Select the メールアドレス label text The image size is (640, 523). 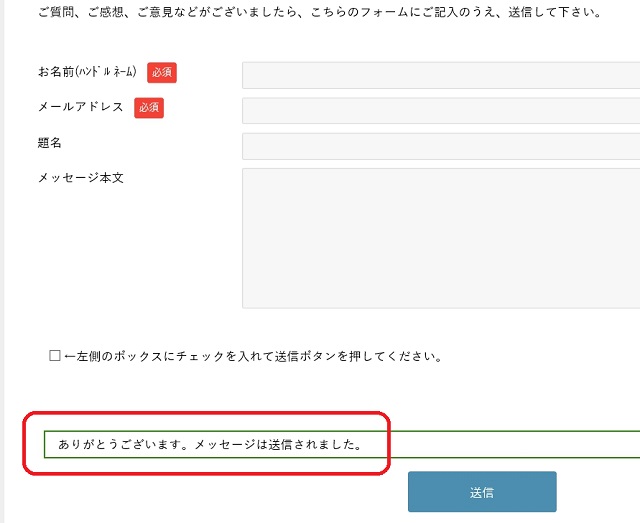80,107
